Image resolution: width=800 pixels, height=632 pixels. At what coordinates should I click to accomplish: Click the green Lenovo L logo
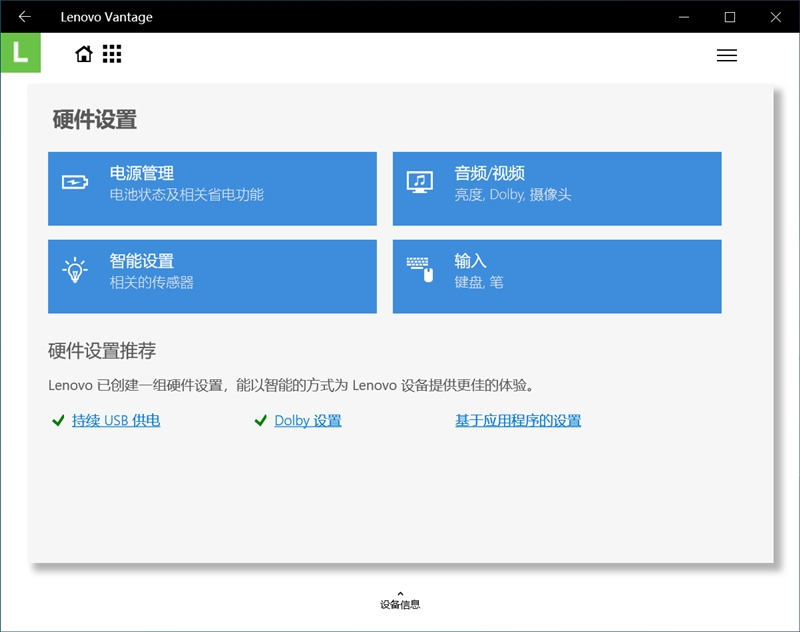pyautogui.click(x=20, y=54)
